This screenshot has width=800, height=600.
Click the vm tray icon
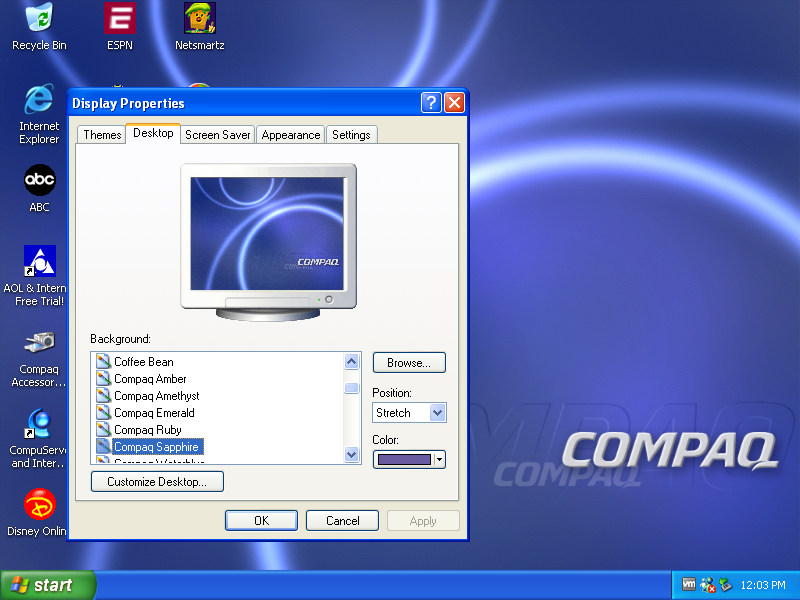(689, 584)
